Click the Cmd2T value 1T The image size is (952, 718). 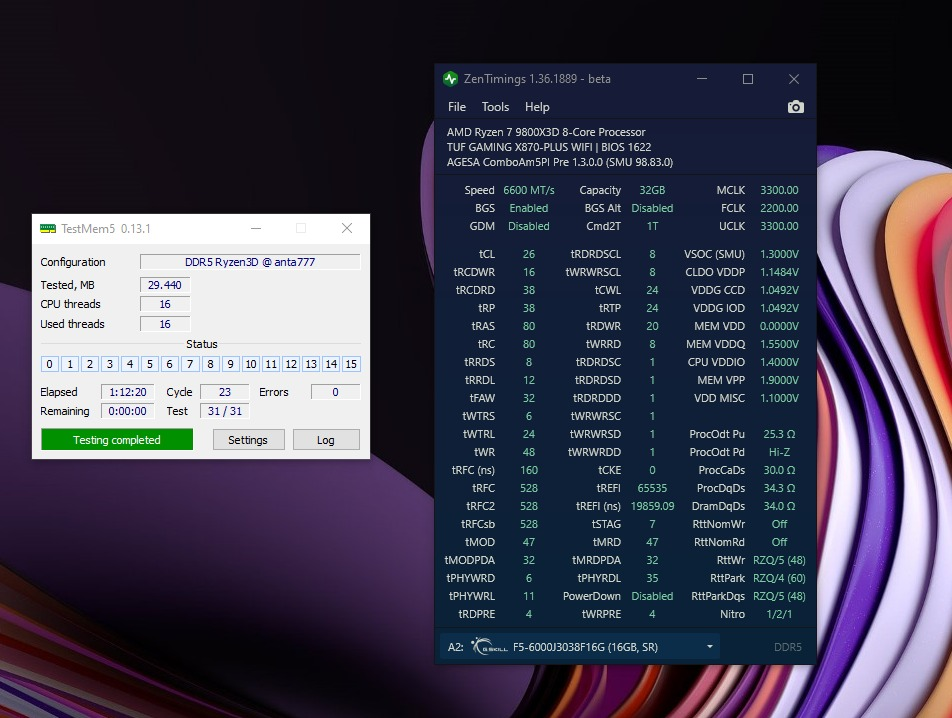[x=652, y=226]
